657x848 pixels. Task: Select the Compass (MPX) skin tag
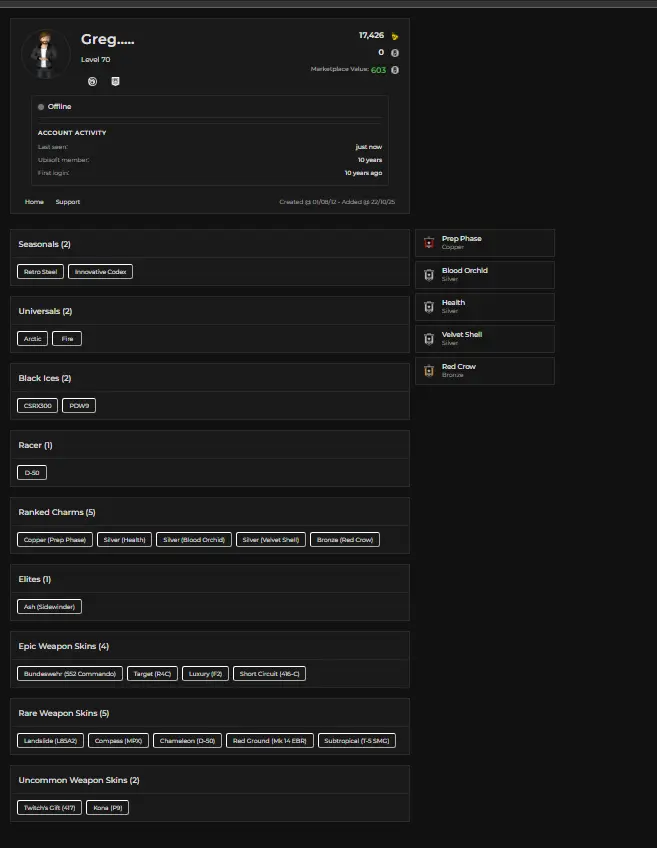click(x=118, y=741)
